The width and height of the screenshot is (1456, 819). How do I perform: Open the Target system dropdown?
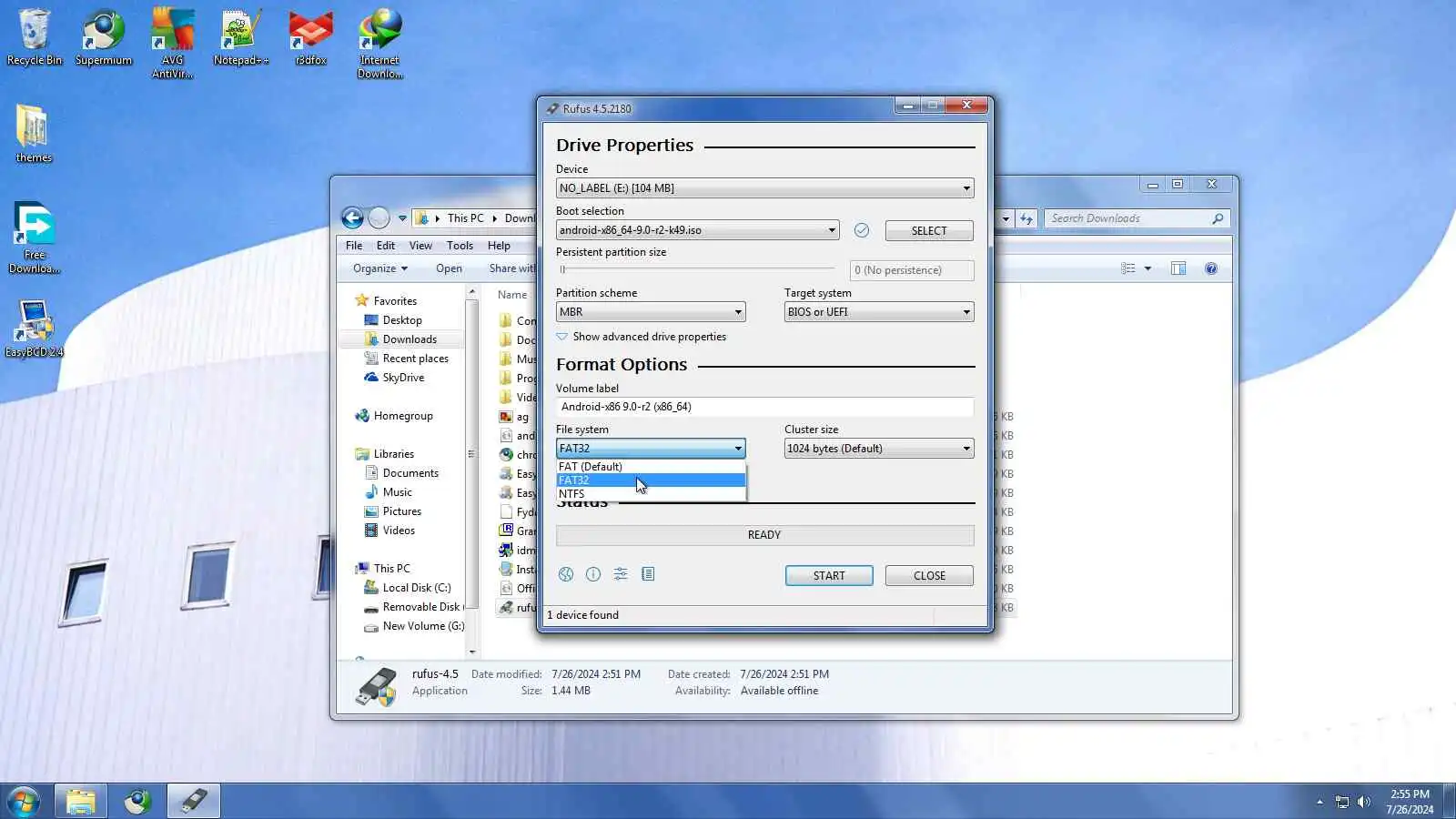879,312
